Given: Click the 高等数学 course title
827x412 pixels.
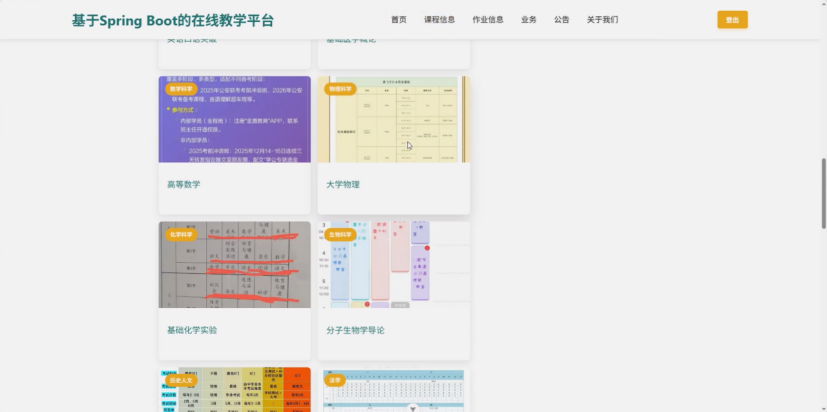Looking at the screenshot, I should tap(184, 185).
